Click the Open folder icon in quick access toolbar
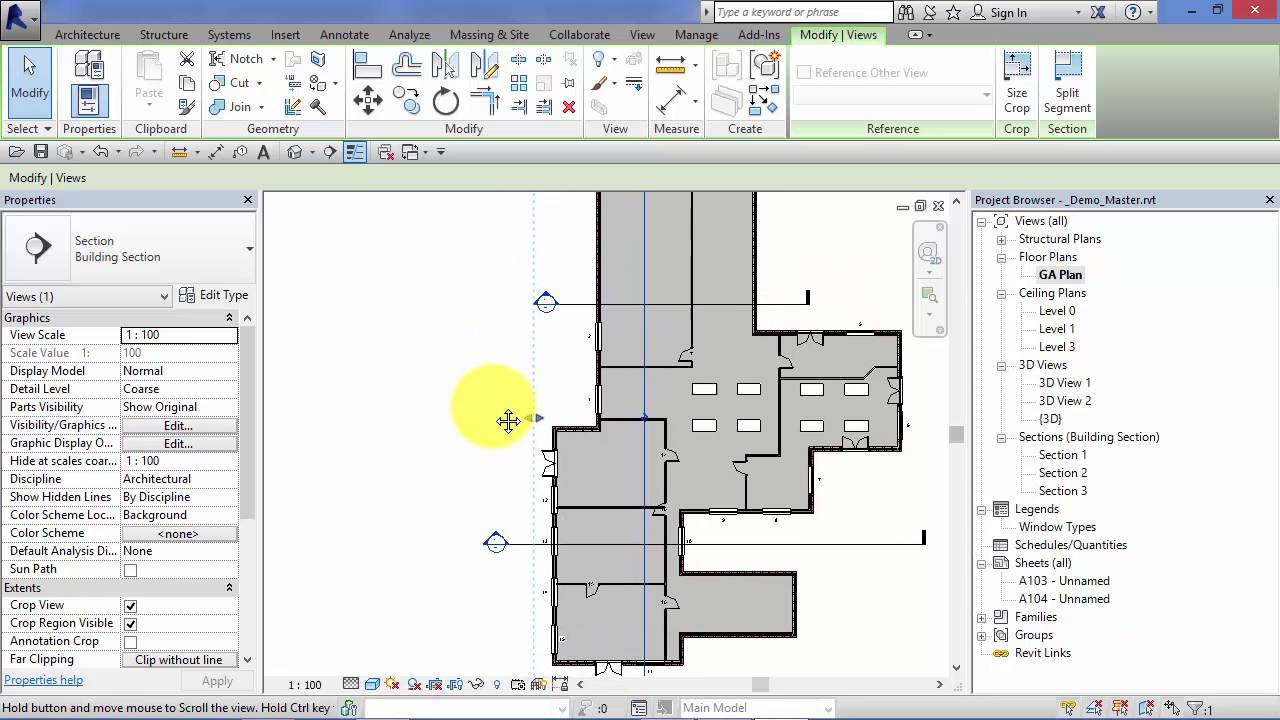The width and height of the screenshot is (1280, 720). coord(17,152)
